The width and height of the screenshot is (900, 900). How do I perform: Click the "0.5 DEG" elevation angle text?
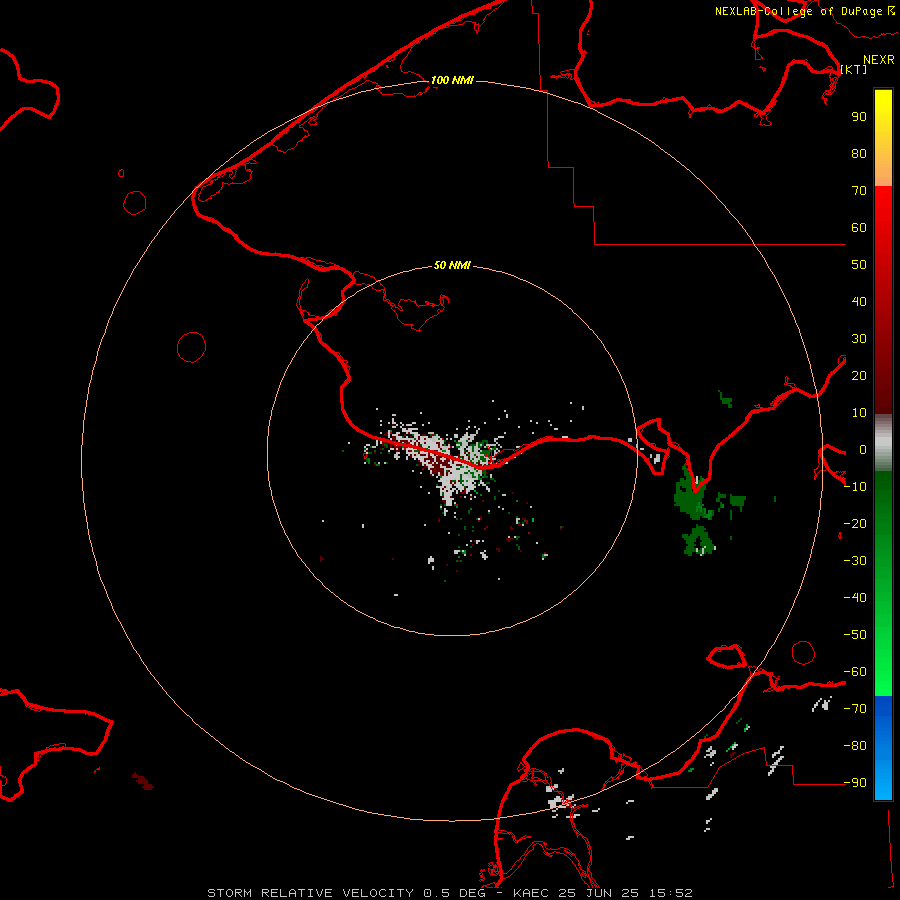(x=455, y=893)
